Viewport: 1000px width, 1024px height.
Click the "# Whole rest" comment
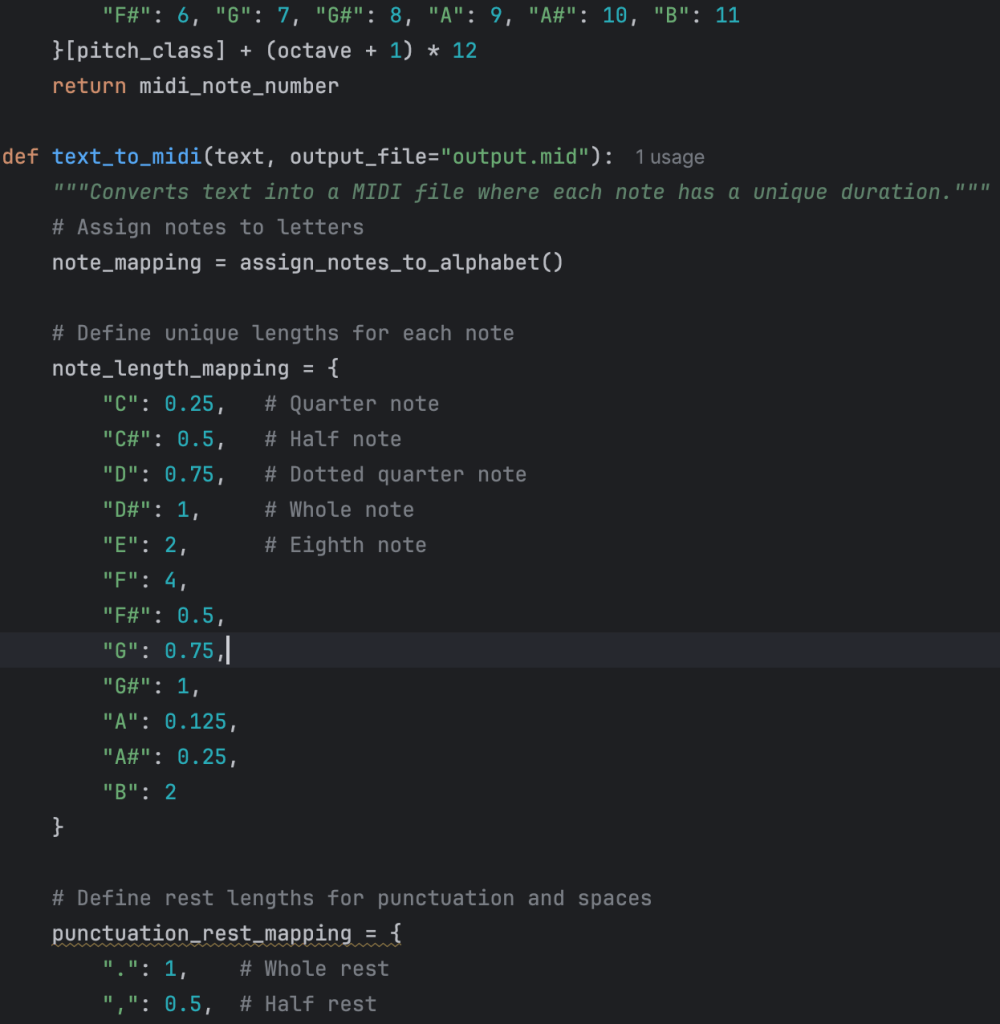coord(314,969)
